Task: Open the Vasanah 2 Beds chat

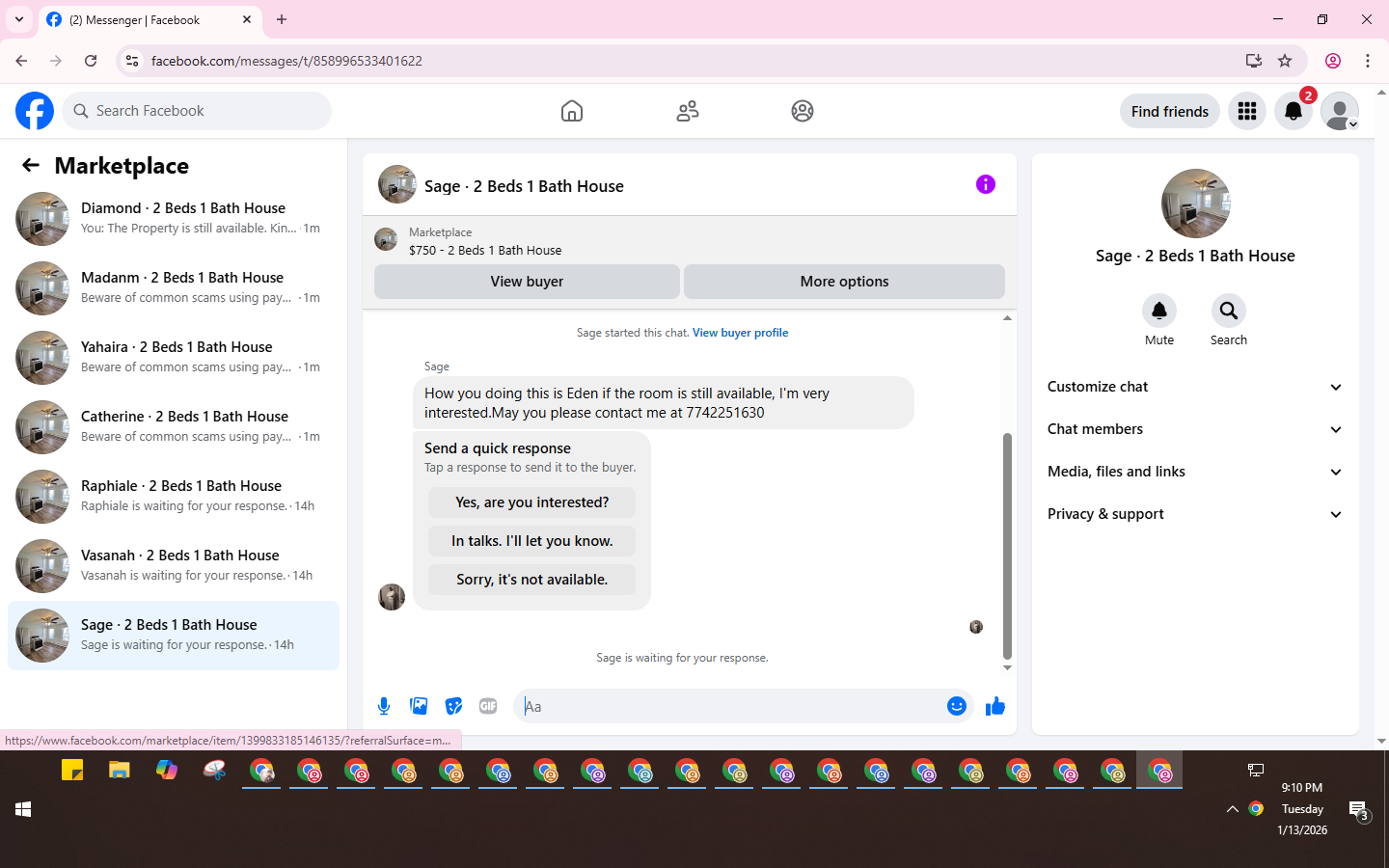Action: pyautogui.click(x=174, y=566)
